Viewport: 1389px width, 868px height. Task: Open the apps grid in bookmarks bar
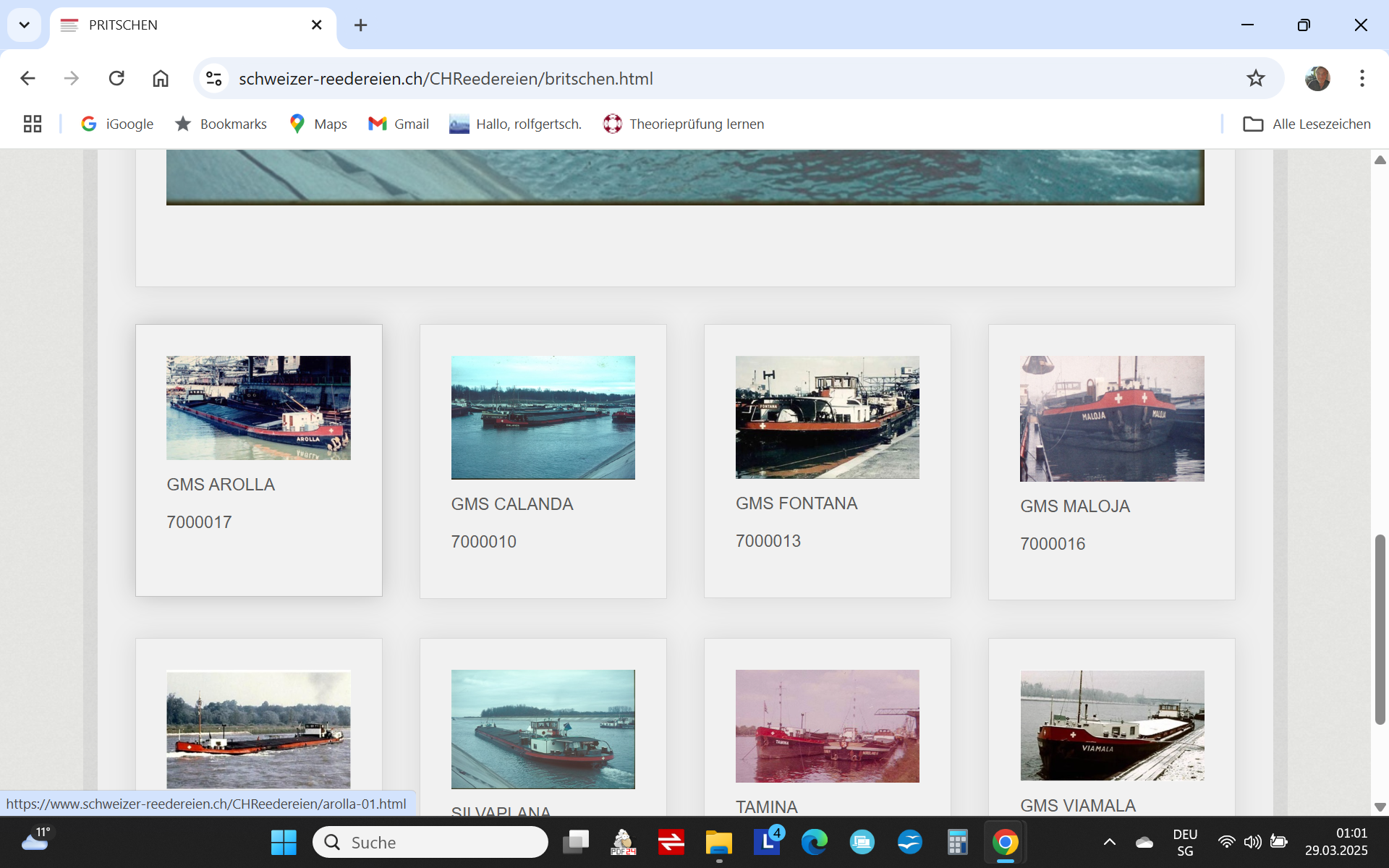point(33,124)
